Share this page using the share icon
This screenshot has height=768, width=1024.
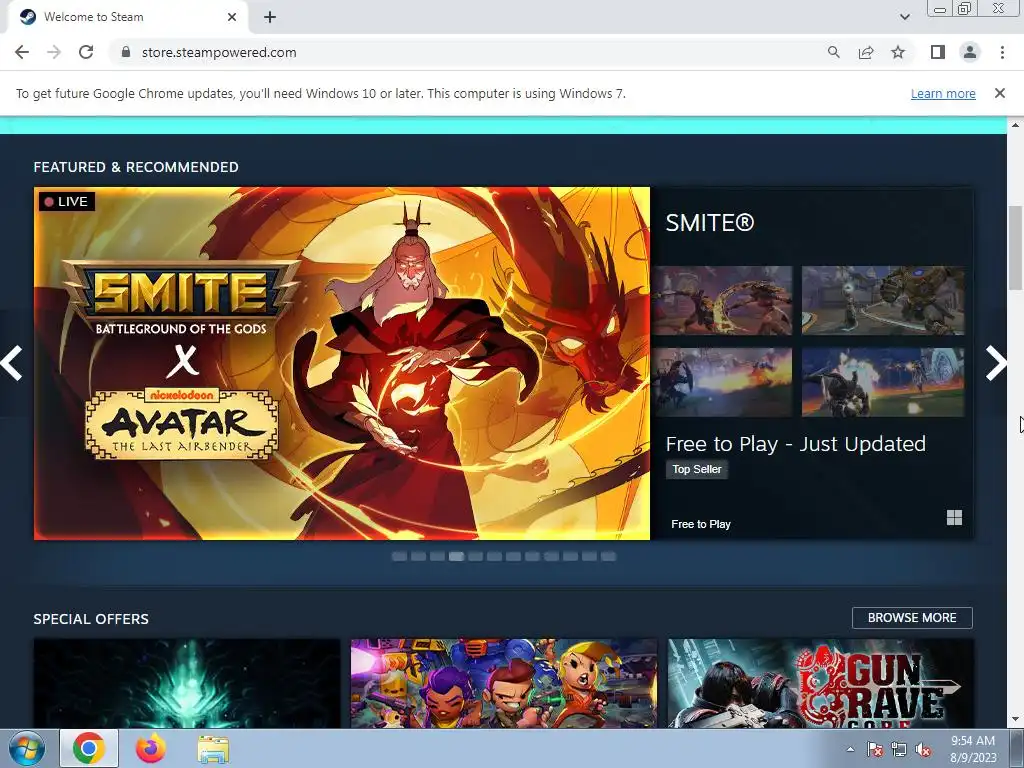click(x=866, y=52)
